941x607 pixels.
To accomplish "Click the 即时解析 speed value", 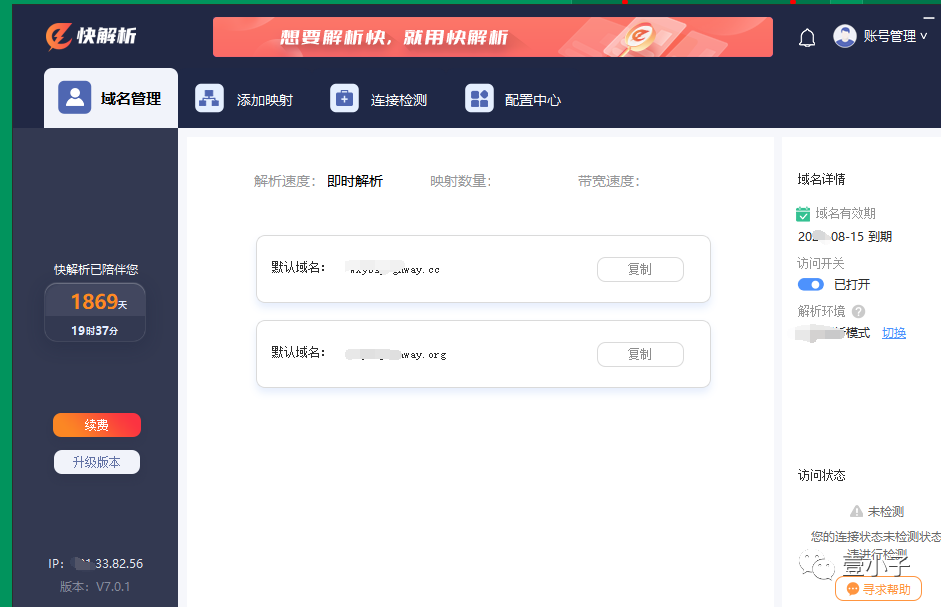I will click(355, 181).
